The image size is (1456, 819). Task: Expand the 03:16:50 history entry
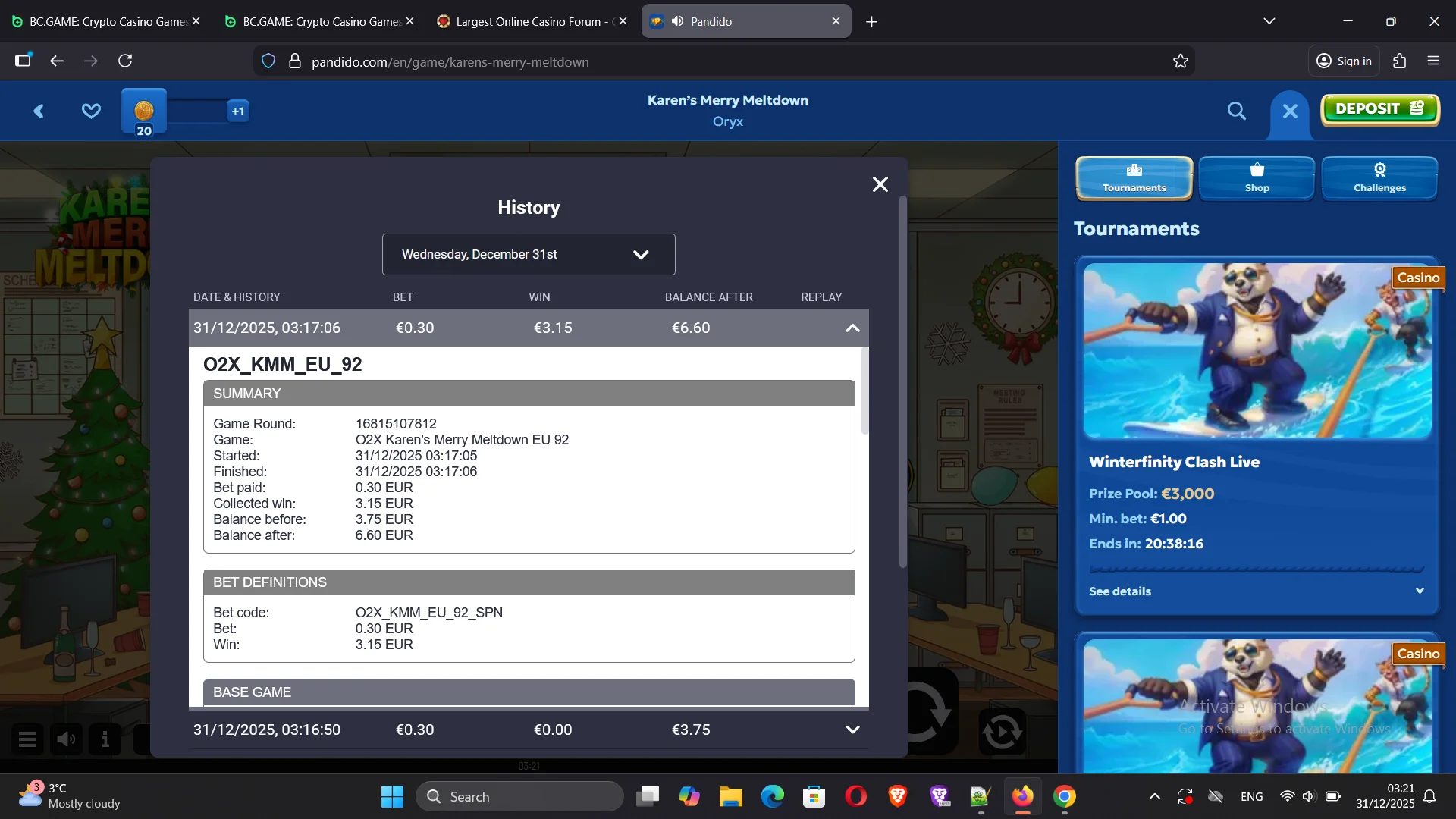tap(852, 730)
